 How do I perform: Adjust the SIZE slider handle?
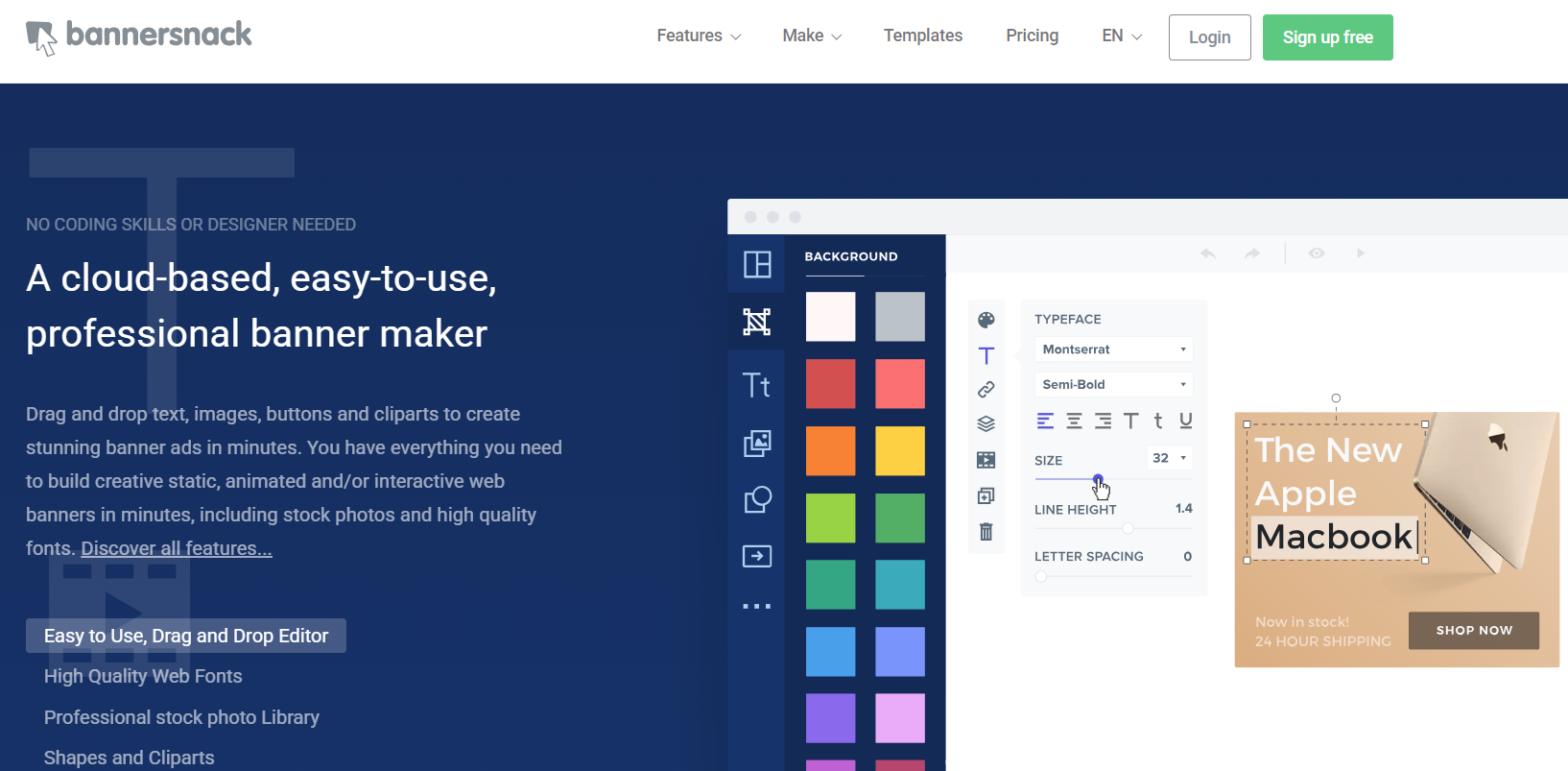point(1098,479)
